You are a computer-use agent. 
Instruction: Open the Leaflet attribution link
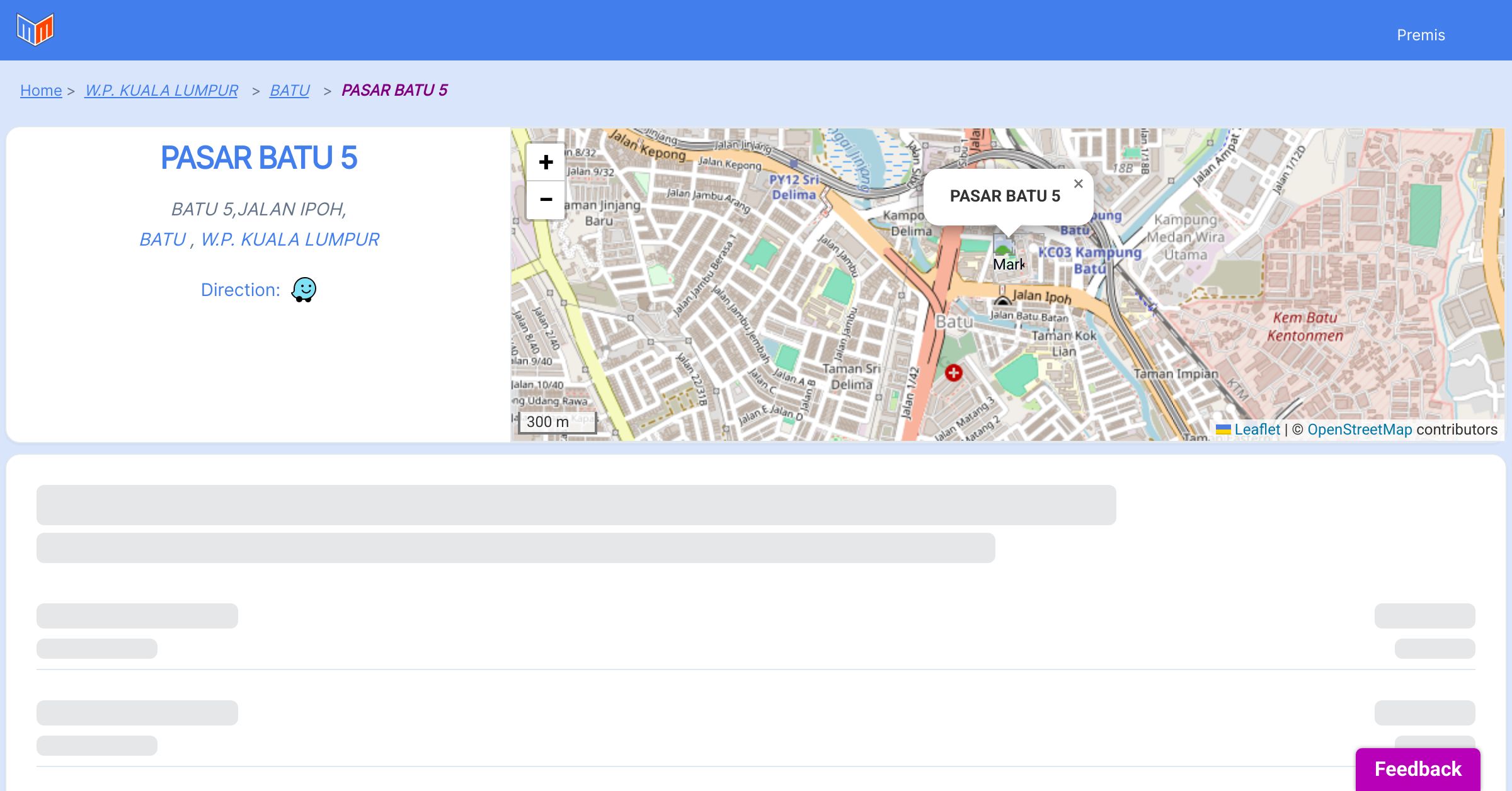coord(1256,430)
